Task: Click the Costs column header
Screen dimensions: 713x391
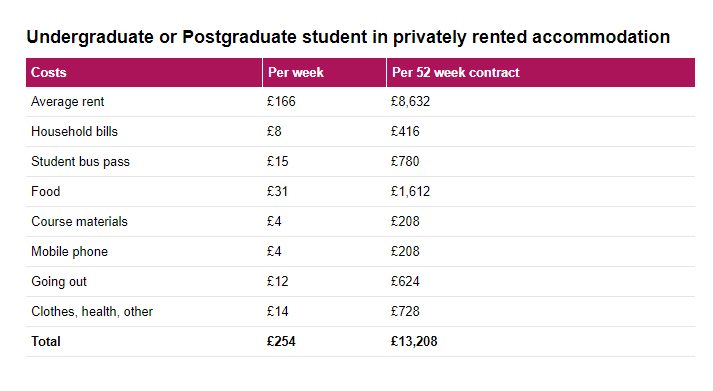Action: click(49, 73)
